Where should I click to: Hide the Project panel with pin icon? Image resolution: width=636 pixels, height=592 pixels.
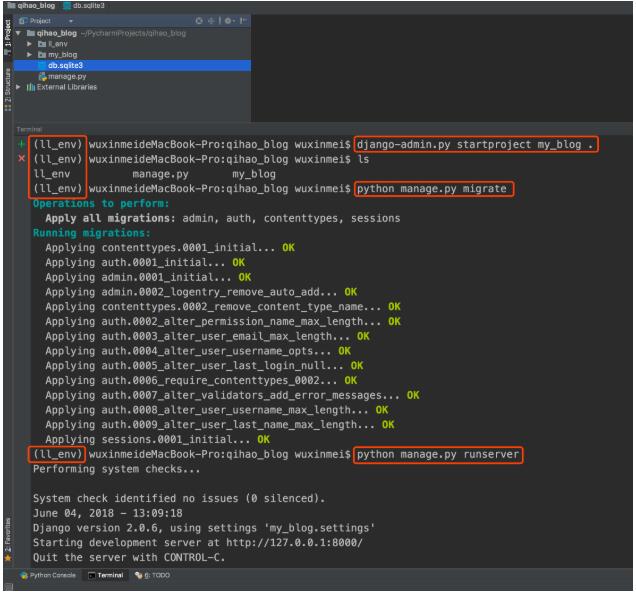(x=243, y=21)
